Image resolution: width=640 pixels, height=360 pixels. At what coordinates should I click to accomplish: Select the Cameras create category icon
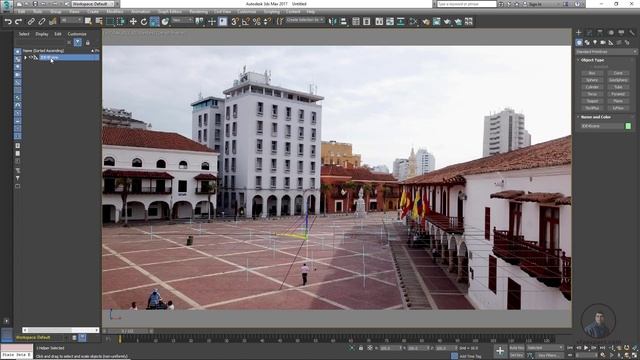603,42
